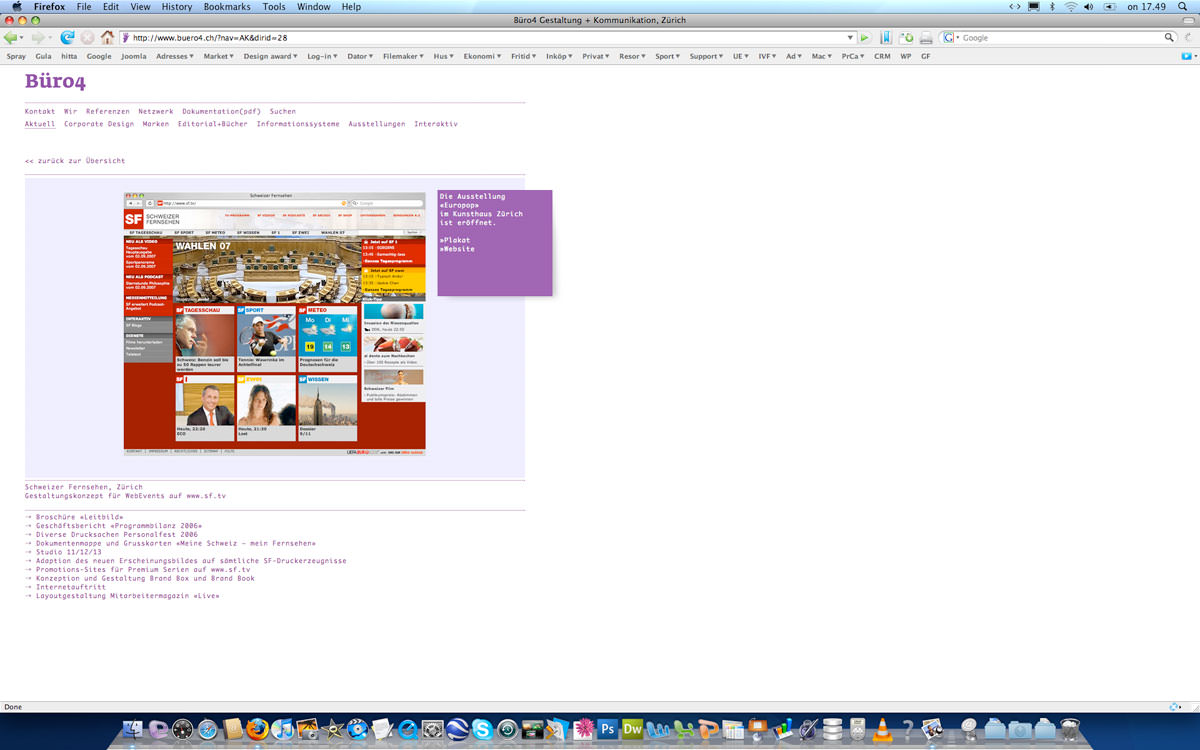The image size is (1200, 750).
Task: Open the CRM bookmark
Action: pos(882,56)
